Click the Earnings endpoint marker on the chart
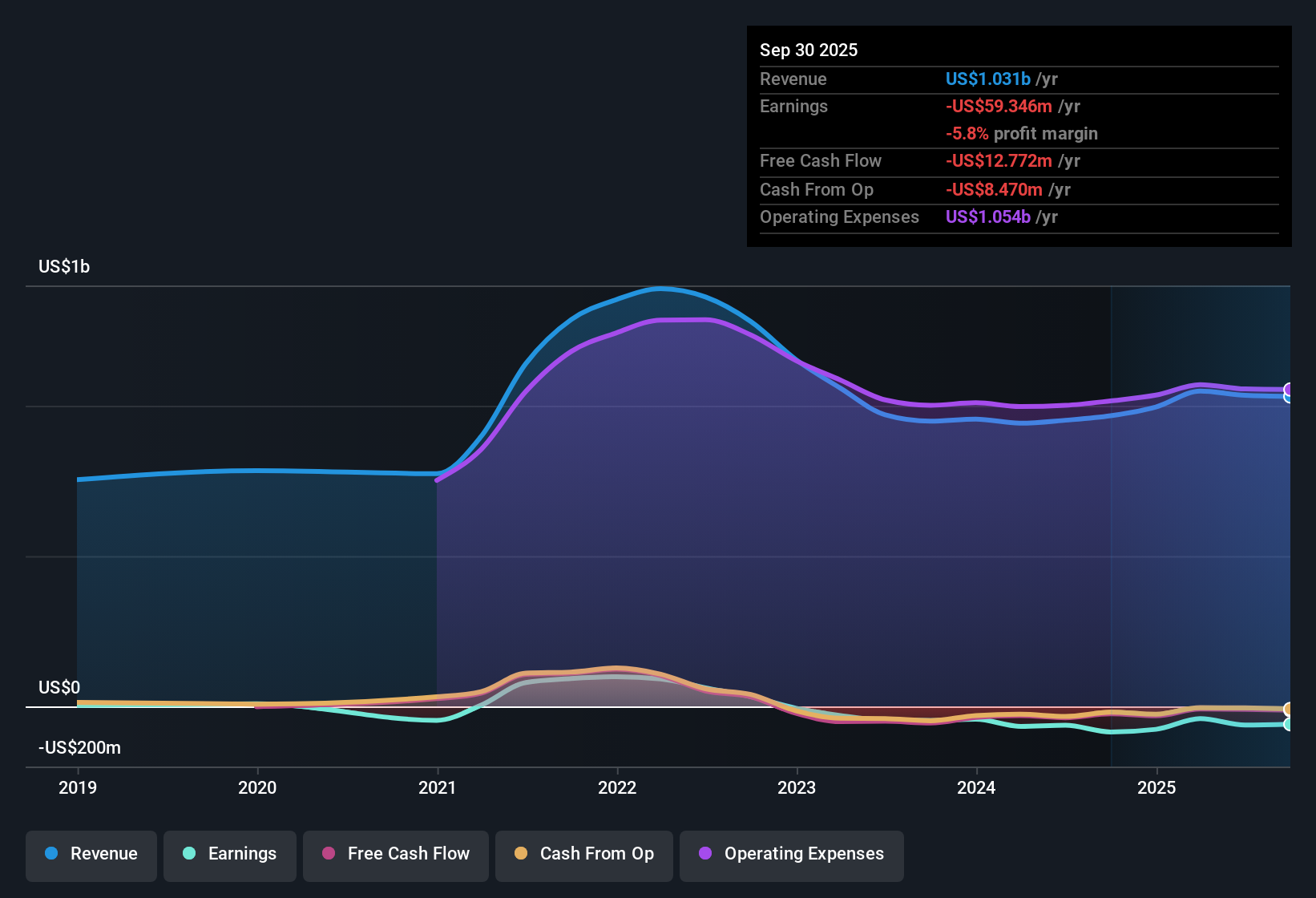This screenshot has height=898, width=1316. tap(1289, 724)
